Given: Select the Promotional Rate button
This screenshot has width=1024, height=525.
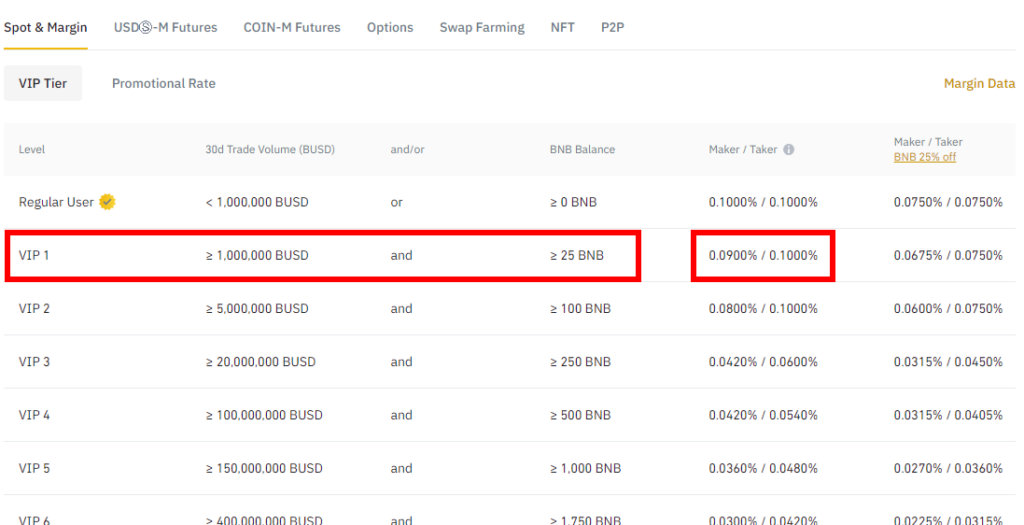Looking at the screenshot, I should pyautogui.click(x=164, y=84).
